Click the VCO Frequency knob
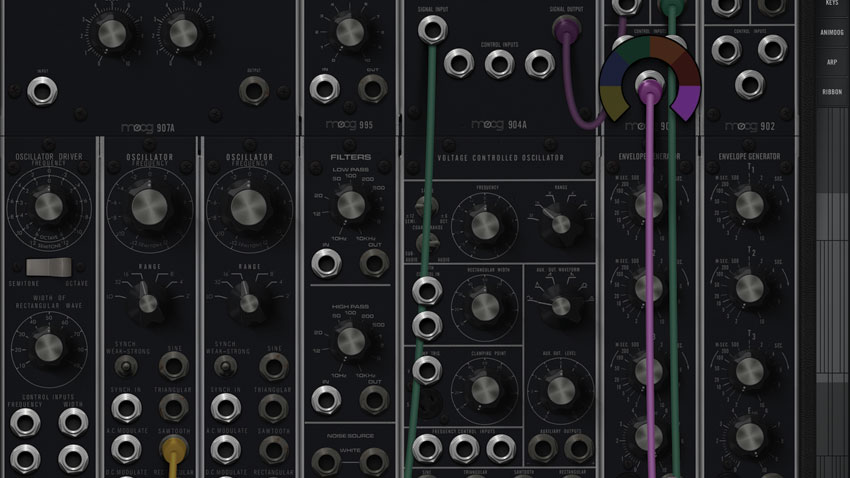The height and width of the screenshot is (478, 850). 485,225
